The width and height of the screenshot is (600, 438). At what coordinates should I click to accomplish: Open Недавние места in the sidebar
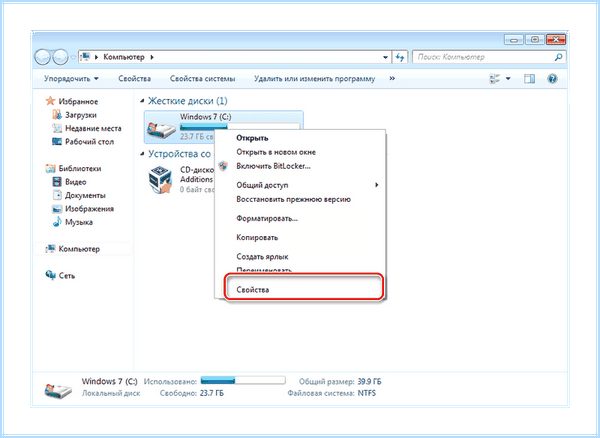tap(93, 128)
